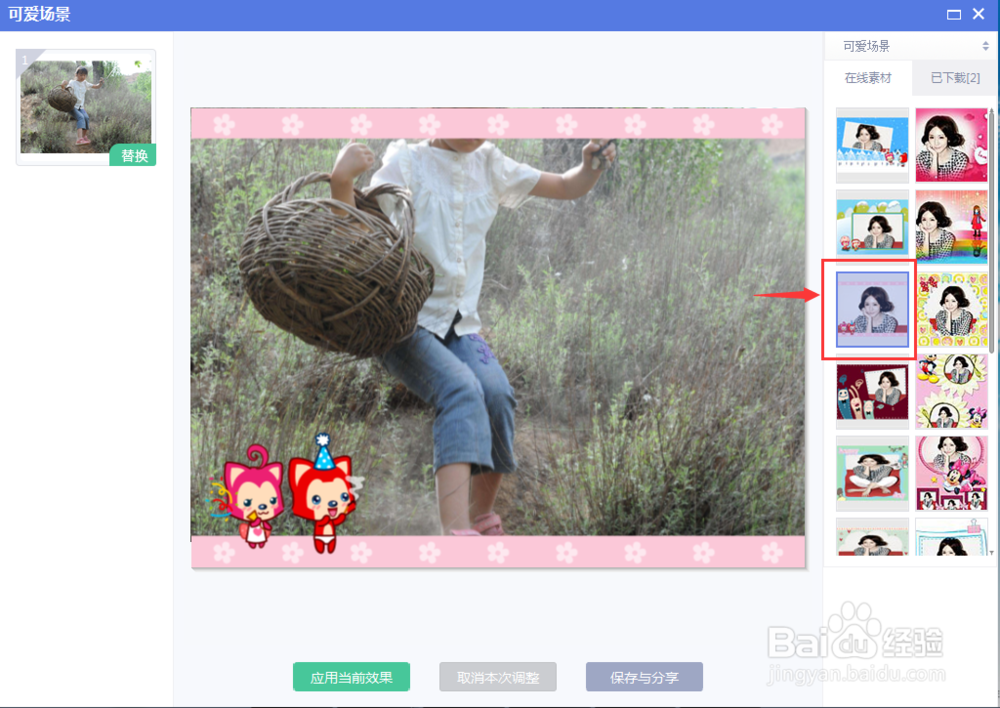
Task: Click the 应用当前效果 button
Action: coord(351,677)
